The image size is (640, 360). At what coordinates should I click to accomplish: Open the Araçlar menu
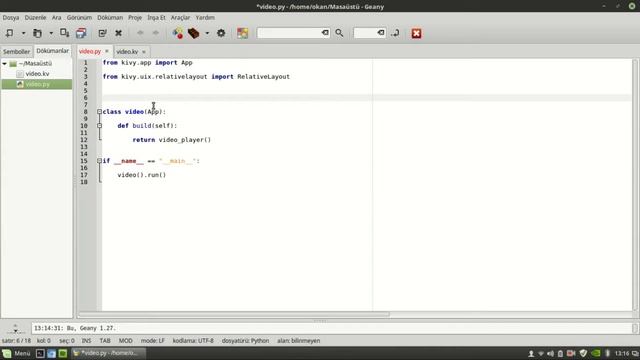click(180, 18)
